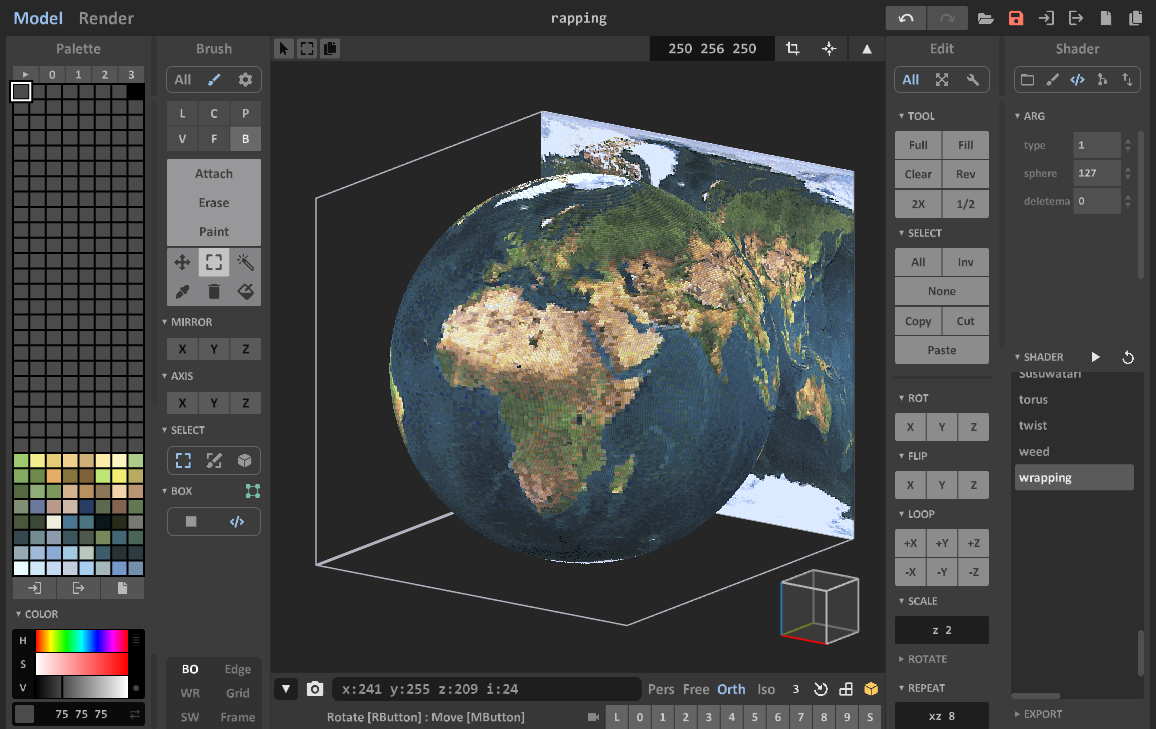Select the magic wand tool
Viewport: 1156px width, 729px height.
[246, 262]
